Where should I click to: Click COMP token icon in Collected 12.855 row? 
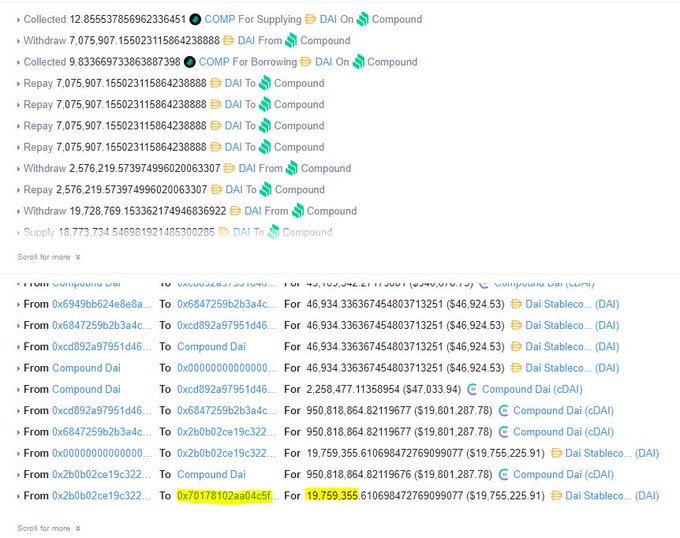(x=195, y=20)
